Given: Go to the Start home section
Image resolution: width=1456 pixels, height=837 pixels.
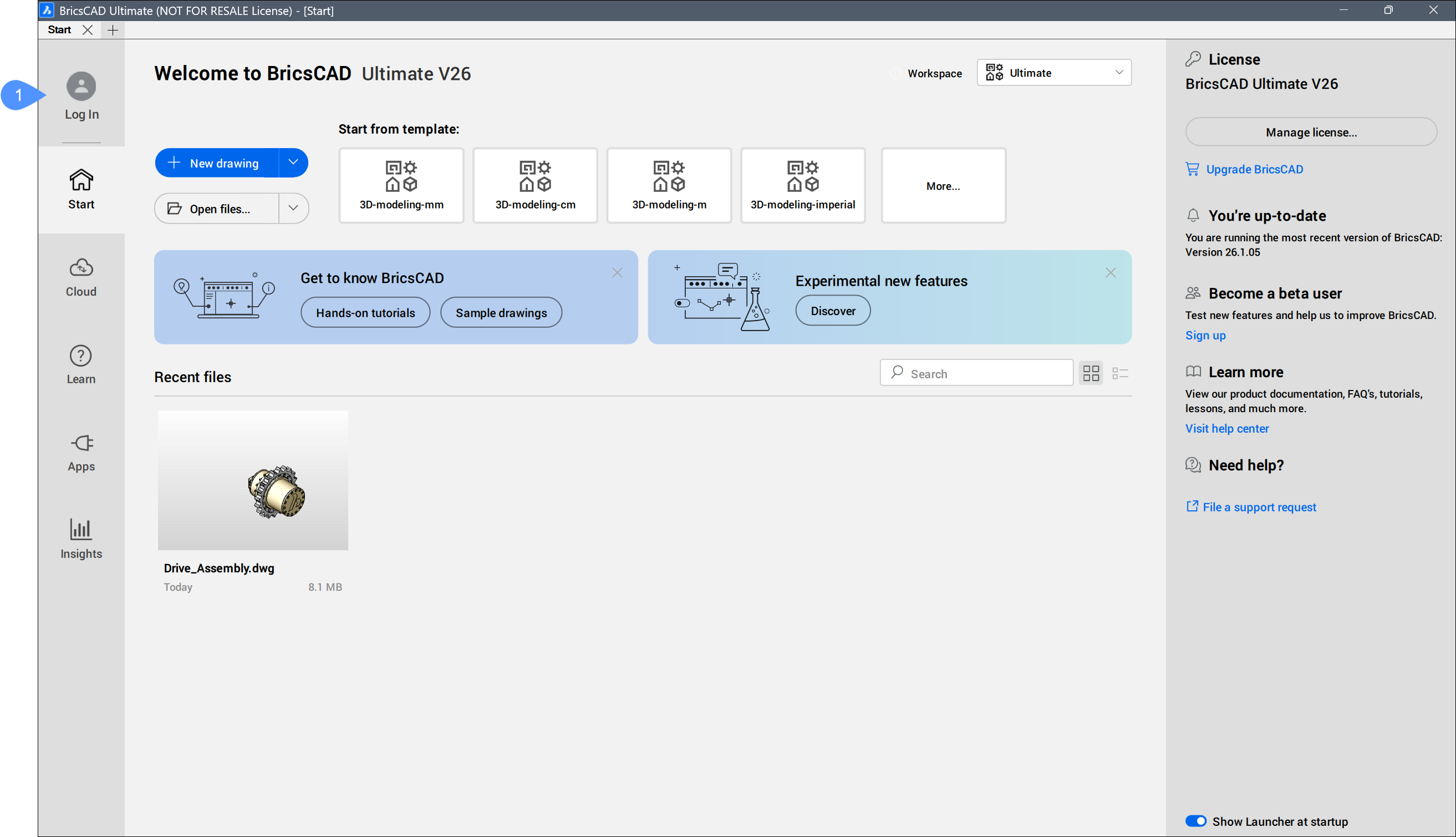Looking at the screenshot, I should click(81, 190).
